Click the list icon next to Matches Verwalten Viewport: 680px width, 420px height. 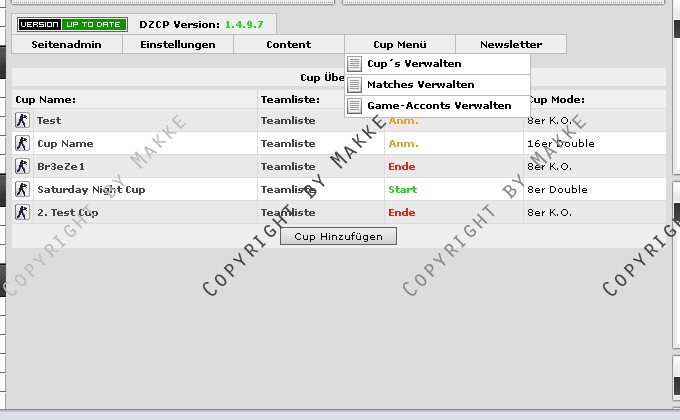pyautogui.click(x=354, y=85)
